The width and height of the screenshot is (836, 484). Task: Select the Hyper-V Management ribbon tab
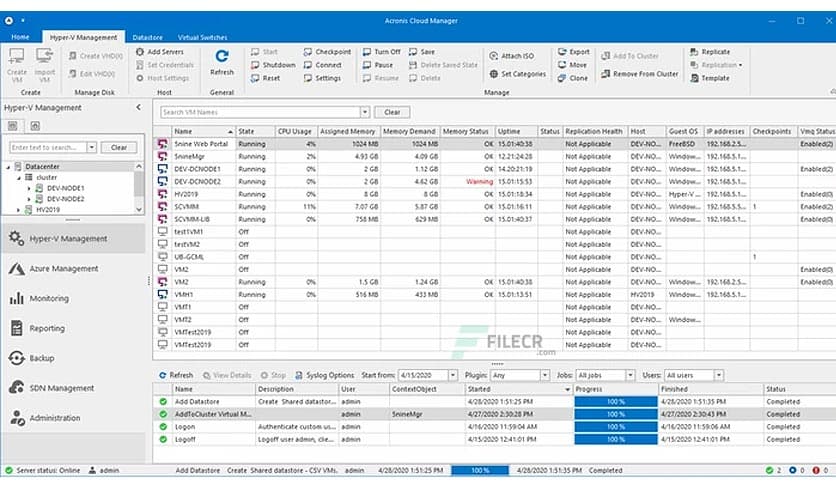coord(83,37)
